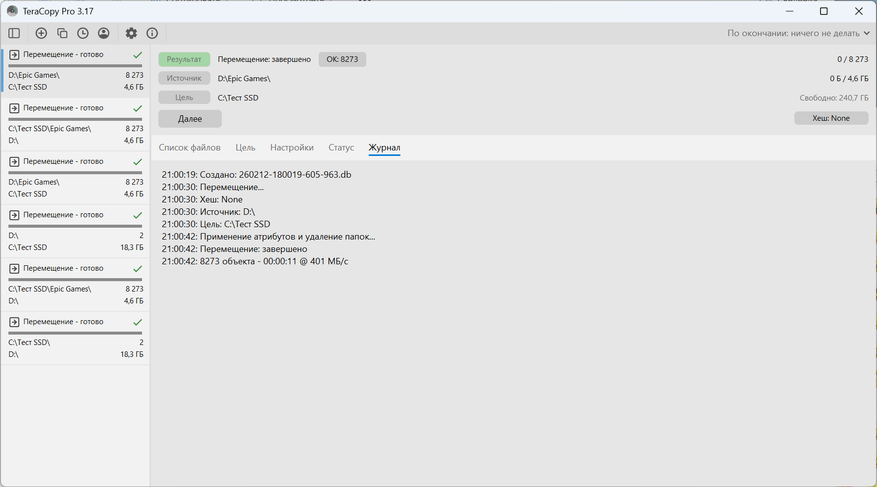
Task: Click the '0 Б / 4,6 ГБ' size text
Action: 849,78
